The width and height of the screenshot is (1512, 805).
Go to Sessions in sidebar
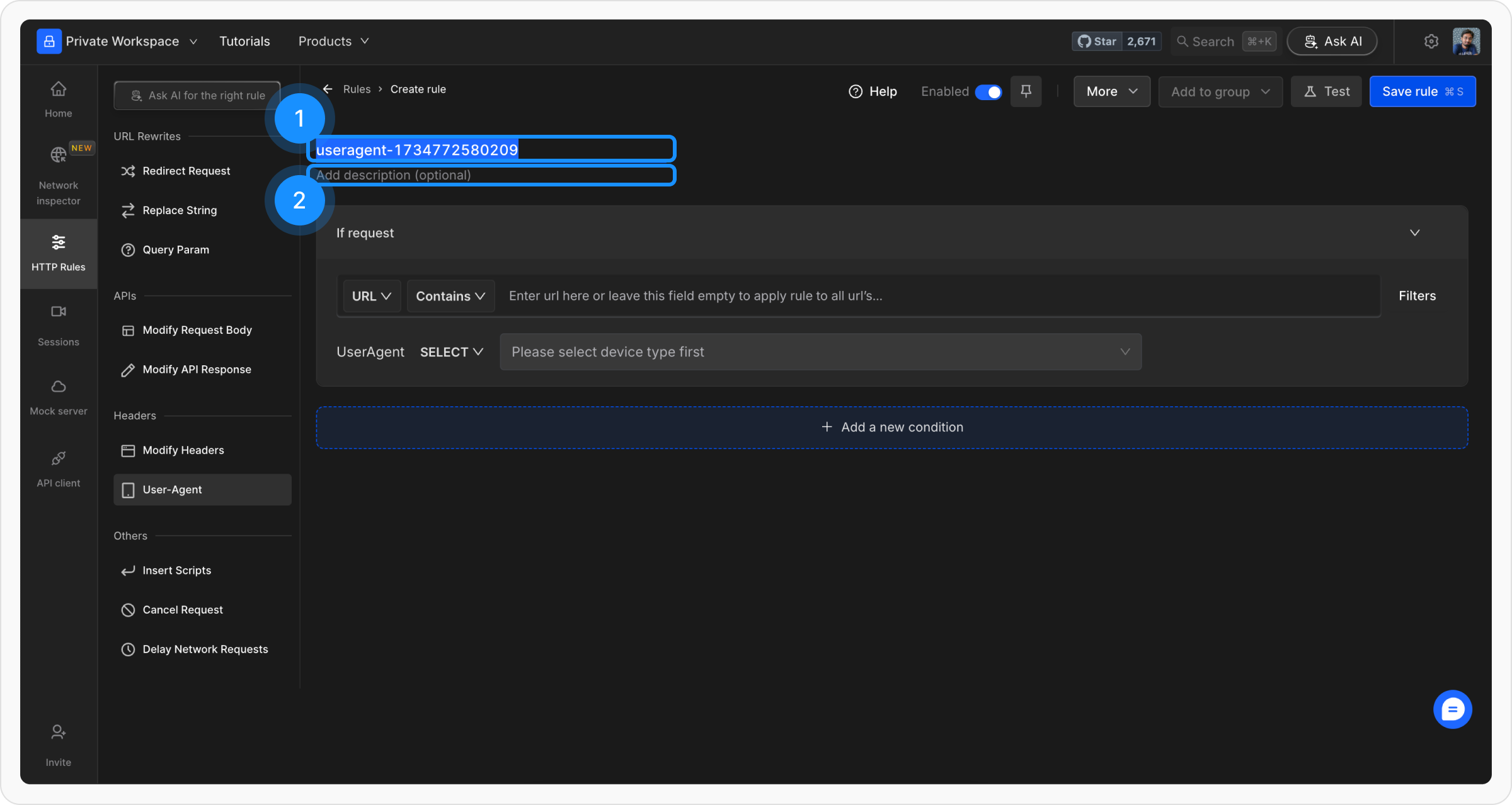coord(58,325)
